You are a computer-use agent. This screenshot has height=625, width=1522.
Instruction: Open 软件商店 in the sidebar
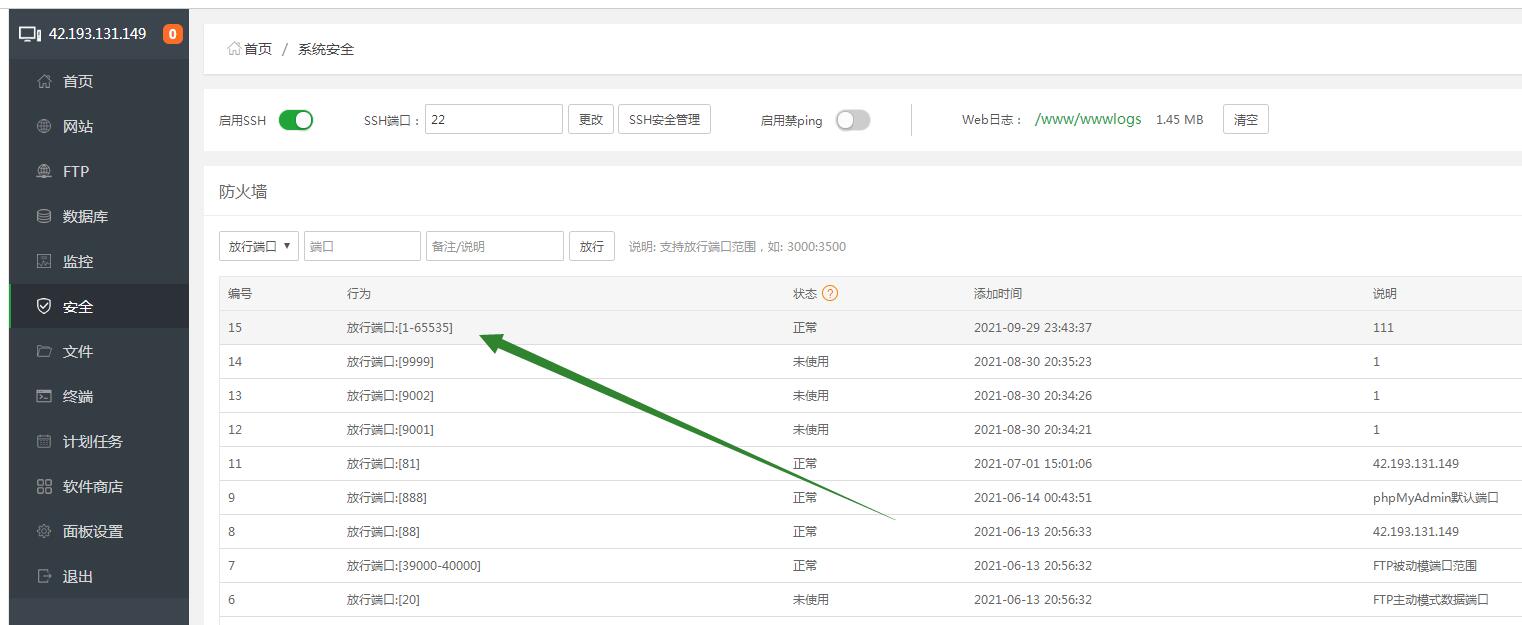(92, 487)
